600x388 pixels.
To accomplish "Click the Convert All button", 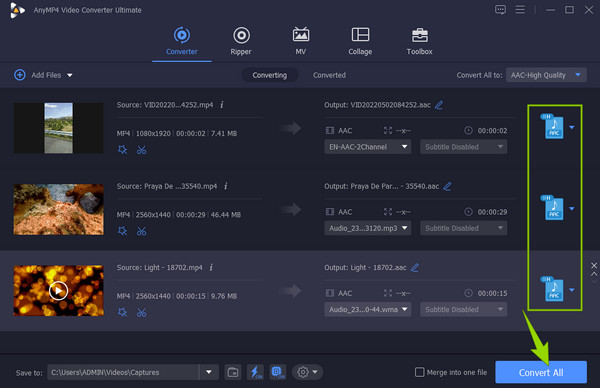I will coord(541,372).
